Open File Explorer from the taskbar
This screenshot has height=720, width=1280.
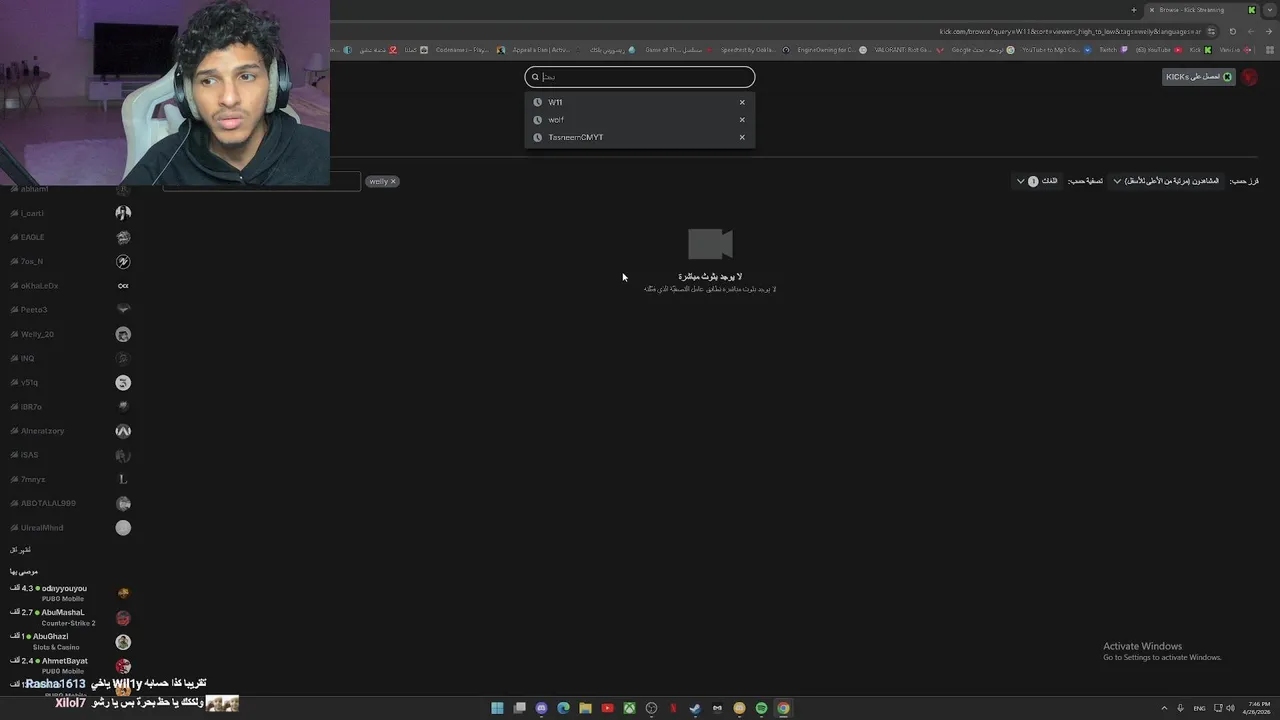tap(585, 708)
